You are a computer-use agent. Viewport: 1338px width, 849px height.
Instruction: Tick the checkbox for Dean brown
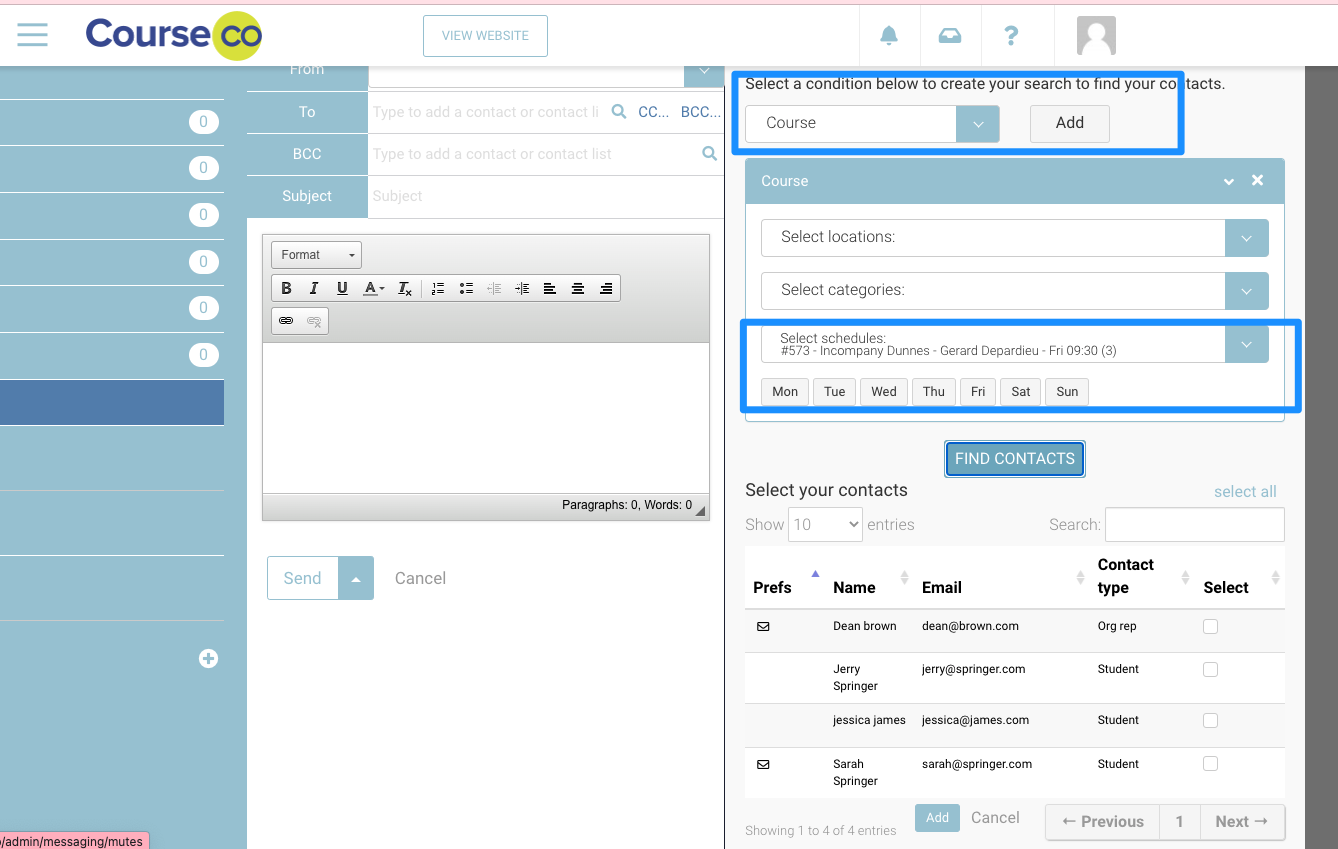coord(1210,627)
